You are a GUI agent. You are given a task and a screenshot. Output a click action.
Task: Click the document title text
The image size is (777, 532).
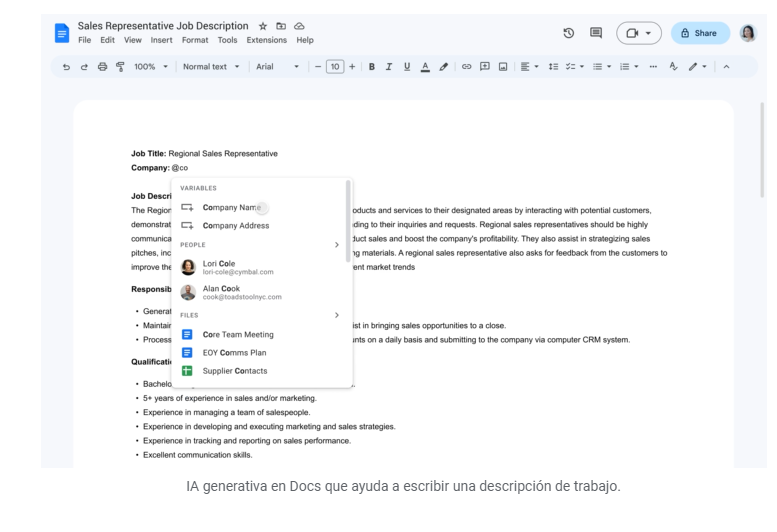(163, 26)
